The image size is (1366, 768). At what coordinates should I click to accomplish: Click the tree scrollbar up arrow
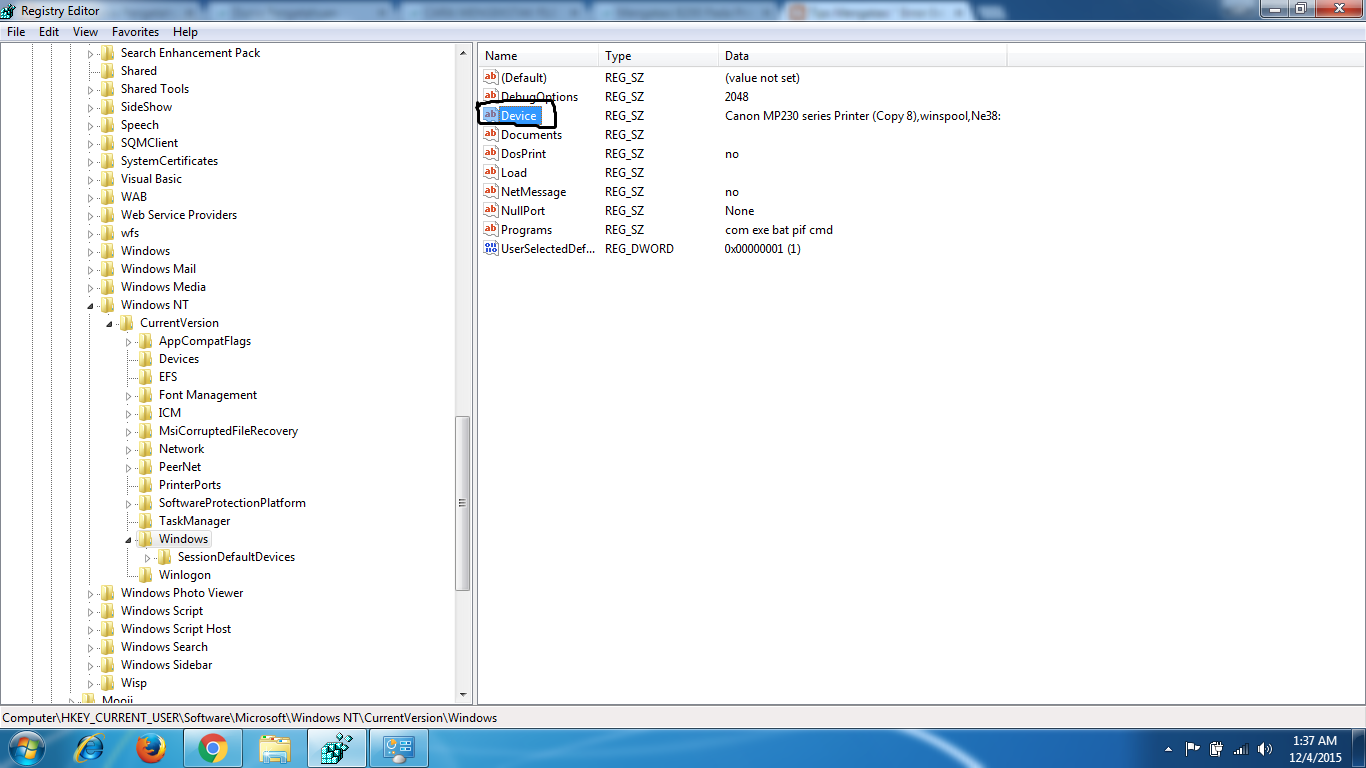pyautogui.click(x=463, y=53)
